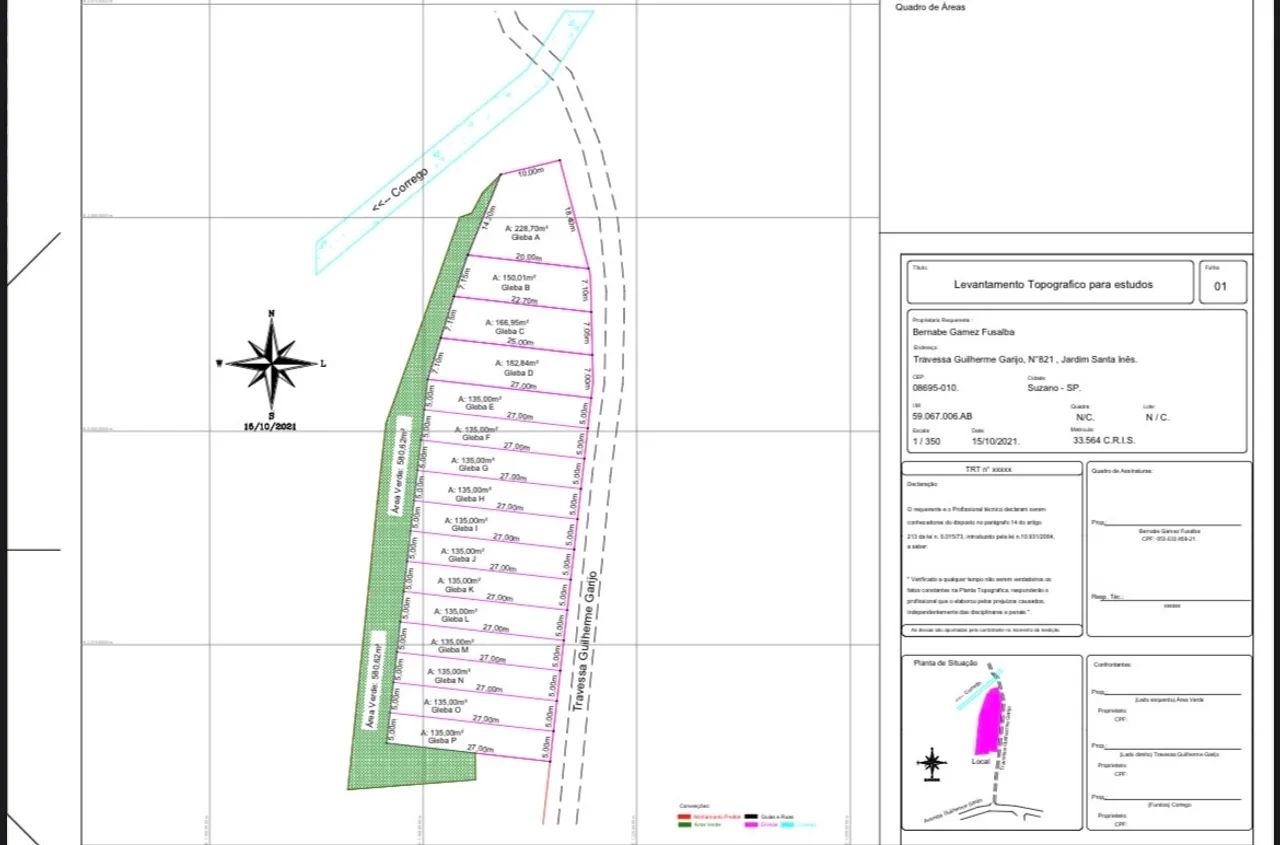The width and height of the screenshot is (1280, 845).
Task: Click the compass rose north arrow symbol
Action: point(271,364)
